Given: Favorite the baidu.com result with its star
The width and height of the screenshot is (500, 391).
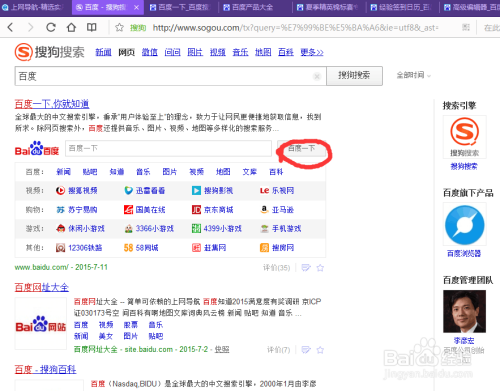Looking at the screenshot, I should pos(320,268).
